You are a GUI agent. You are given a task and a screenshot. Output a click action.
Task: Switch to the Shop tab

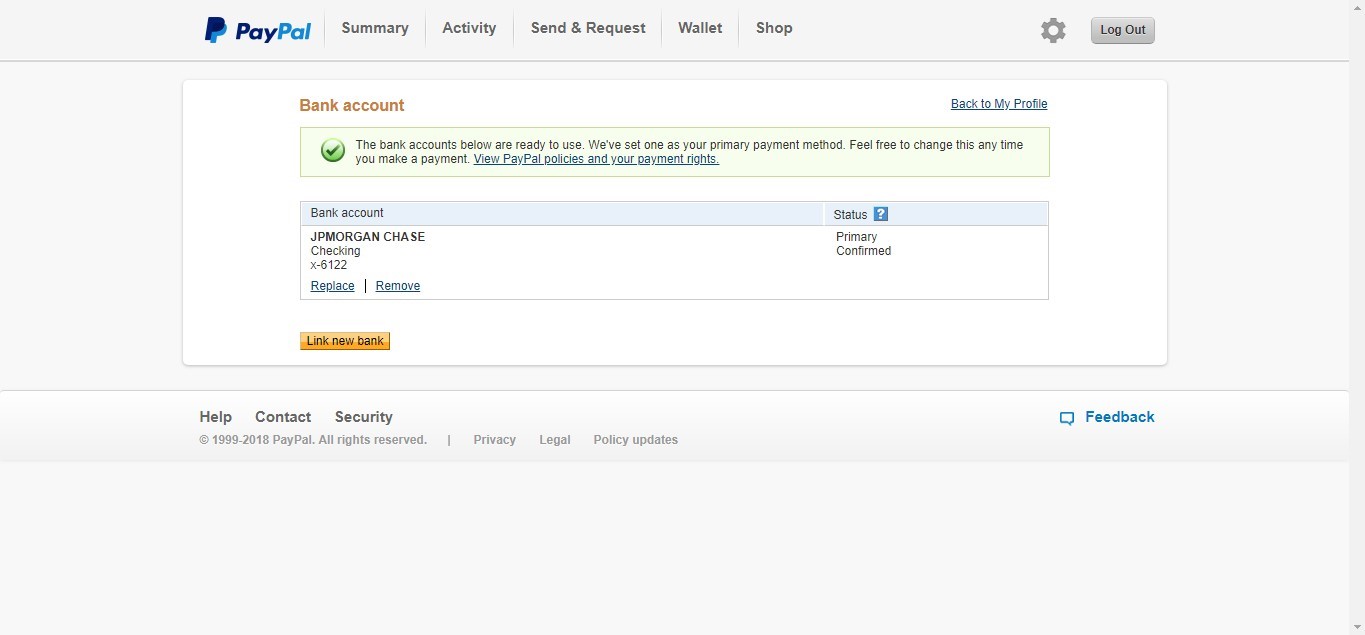click(x=774, y=28)
